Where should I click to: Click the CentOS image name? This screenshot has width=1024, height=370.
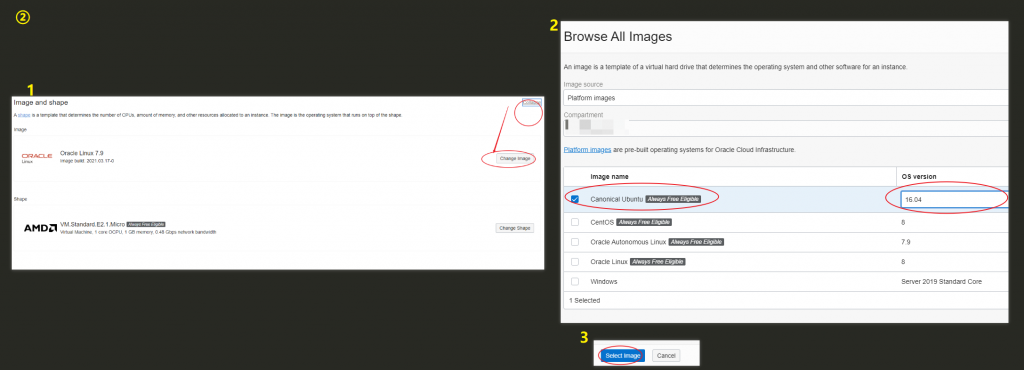[601, 223]
